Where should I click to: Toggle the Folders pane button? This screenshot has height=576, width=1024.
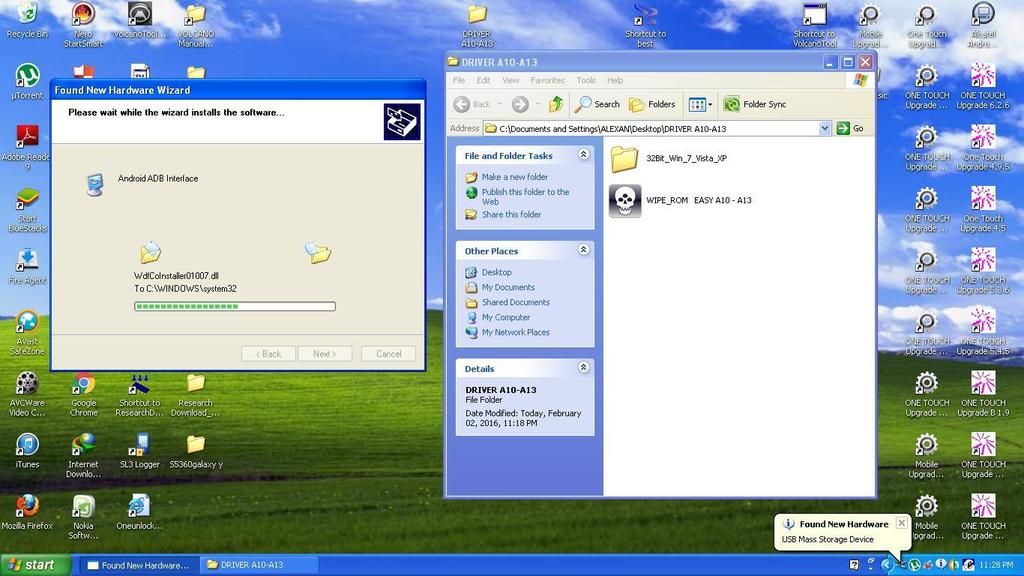[651, 104]
